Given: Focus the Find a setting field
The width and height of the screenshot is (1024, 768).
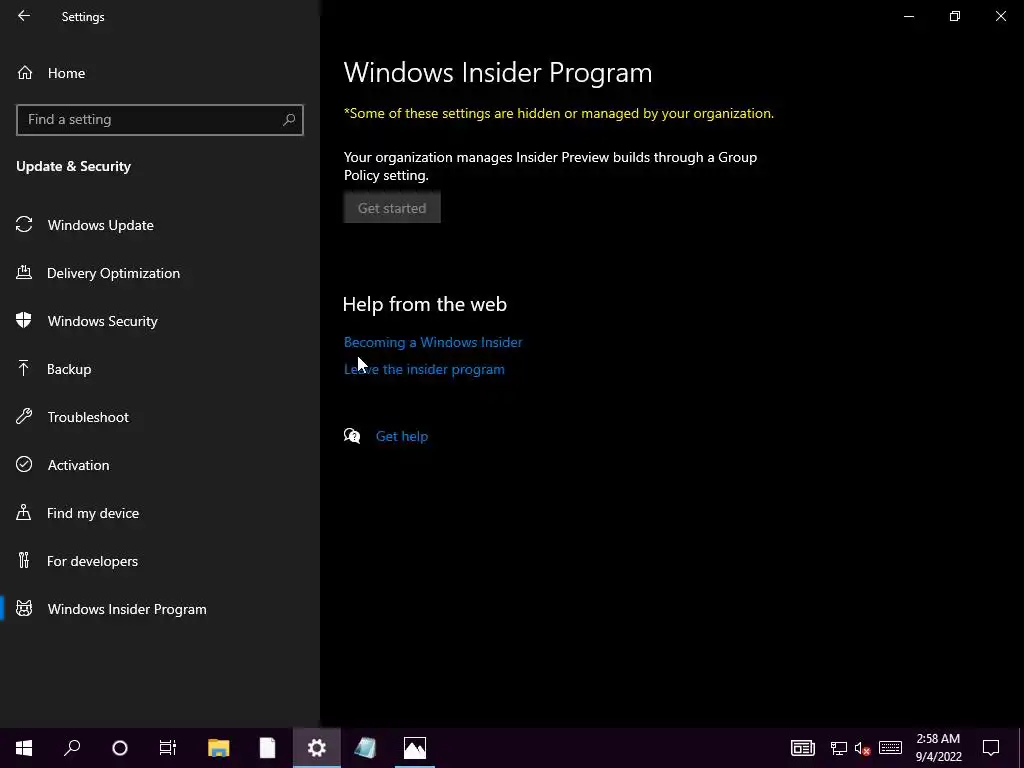Looking at the screenshot, I should [160, 120].
